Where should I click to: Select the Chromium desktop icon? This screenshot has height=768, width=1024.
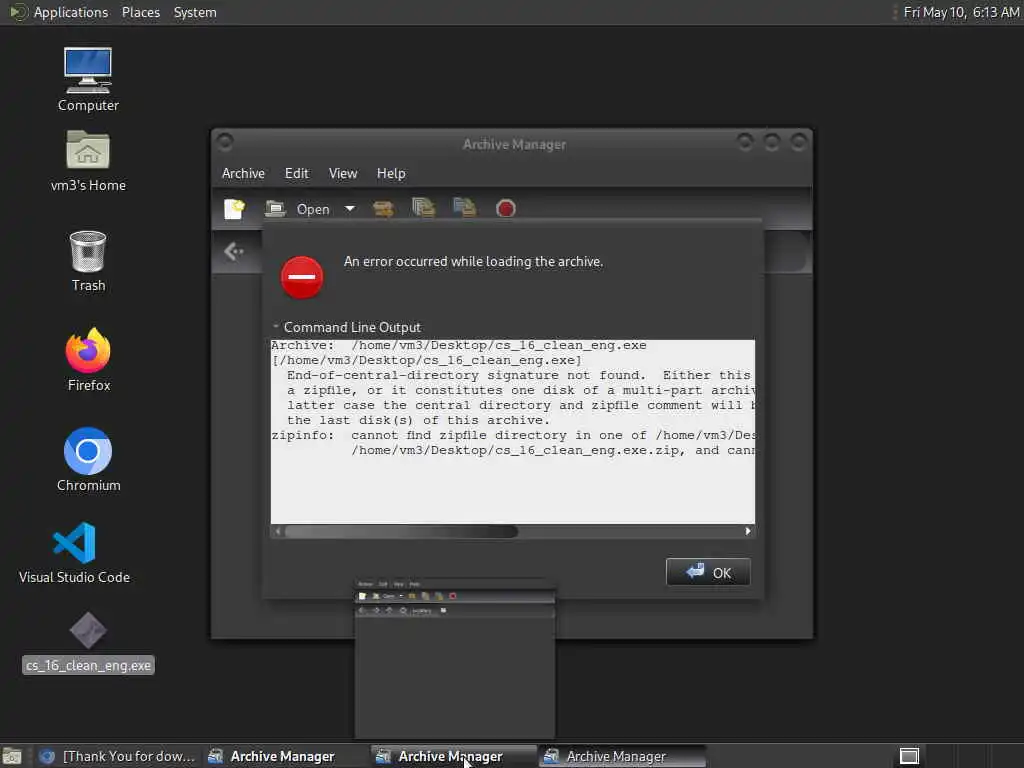click(x=88, y=460)
